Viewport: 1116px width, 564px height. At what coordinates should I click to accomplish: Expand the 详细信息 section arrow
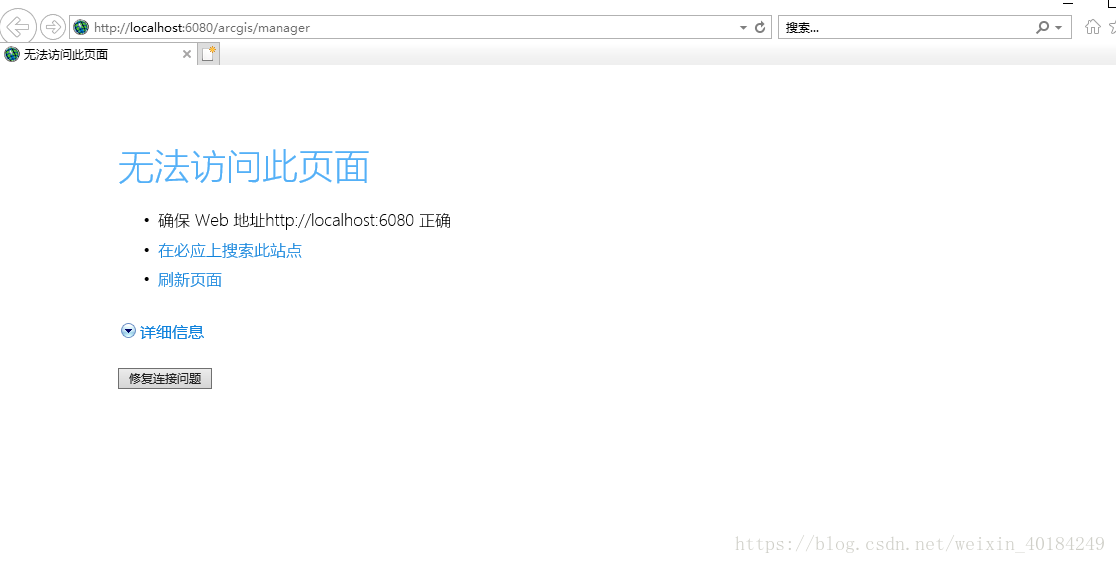point(128,330)
